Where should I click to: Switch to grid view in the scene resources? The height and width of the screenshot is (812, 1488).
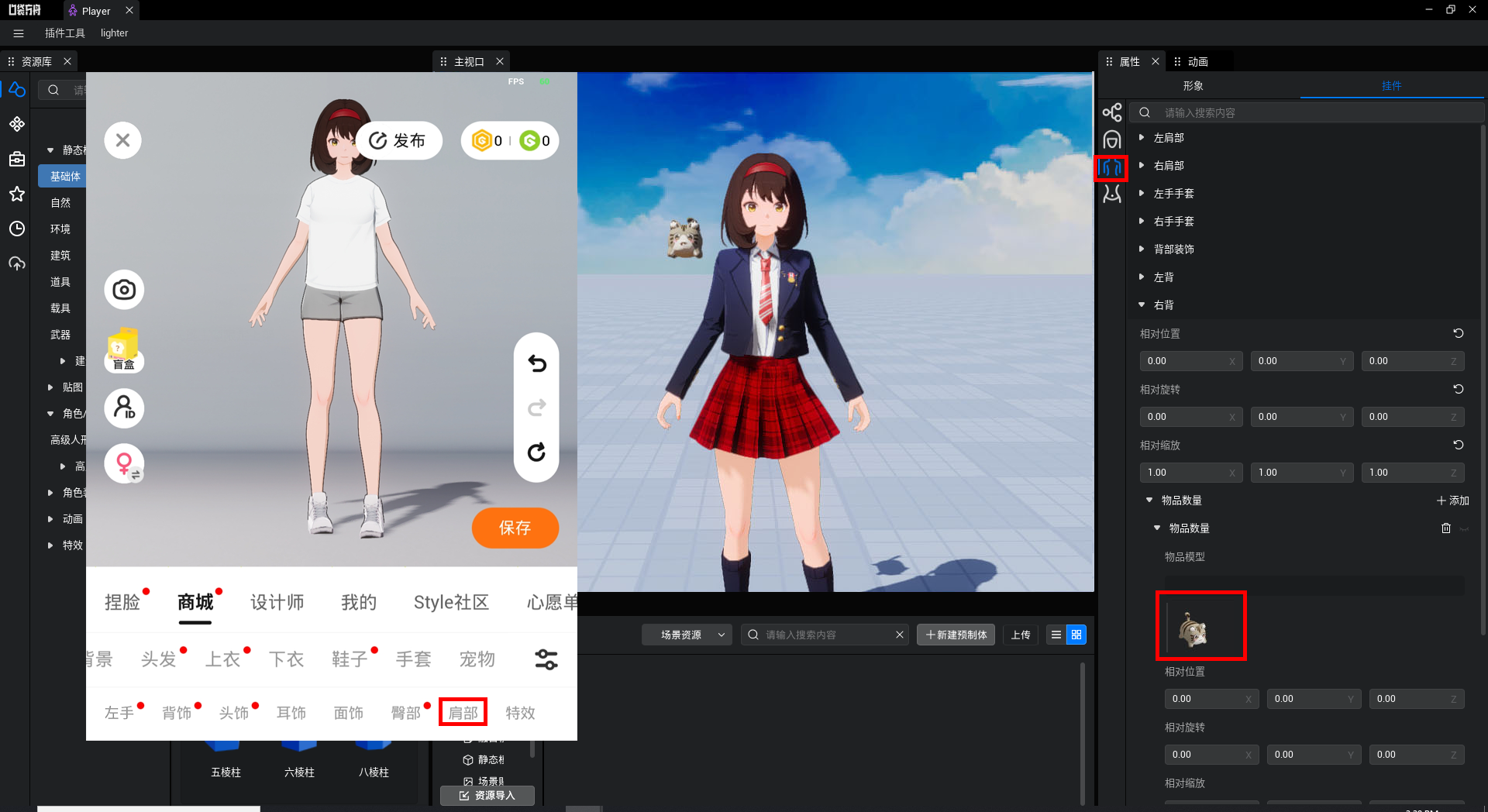point(1076,635)
